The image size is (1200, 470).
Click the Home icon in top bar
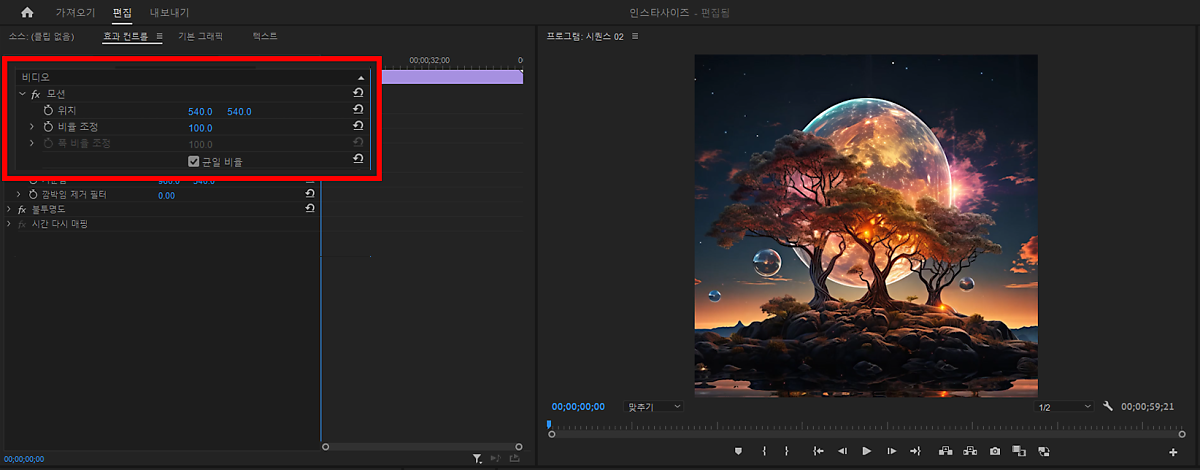[x=27, y=13]
